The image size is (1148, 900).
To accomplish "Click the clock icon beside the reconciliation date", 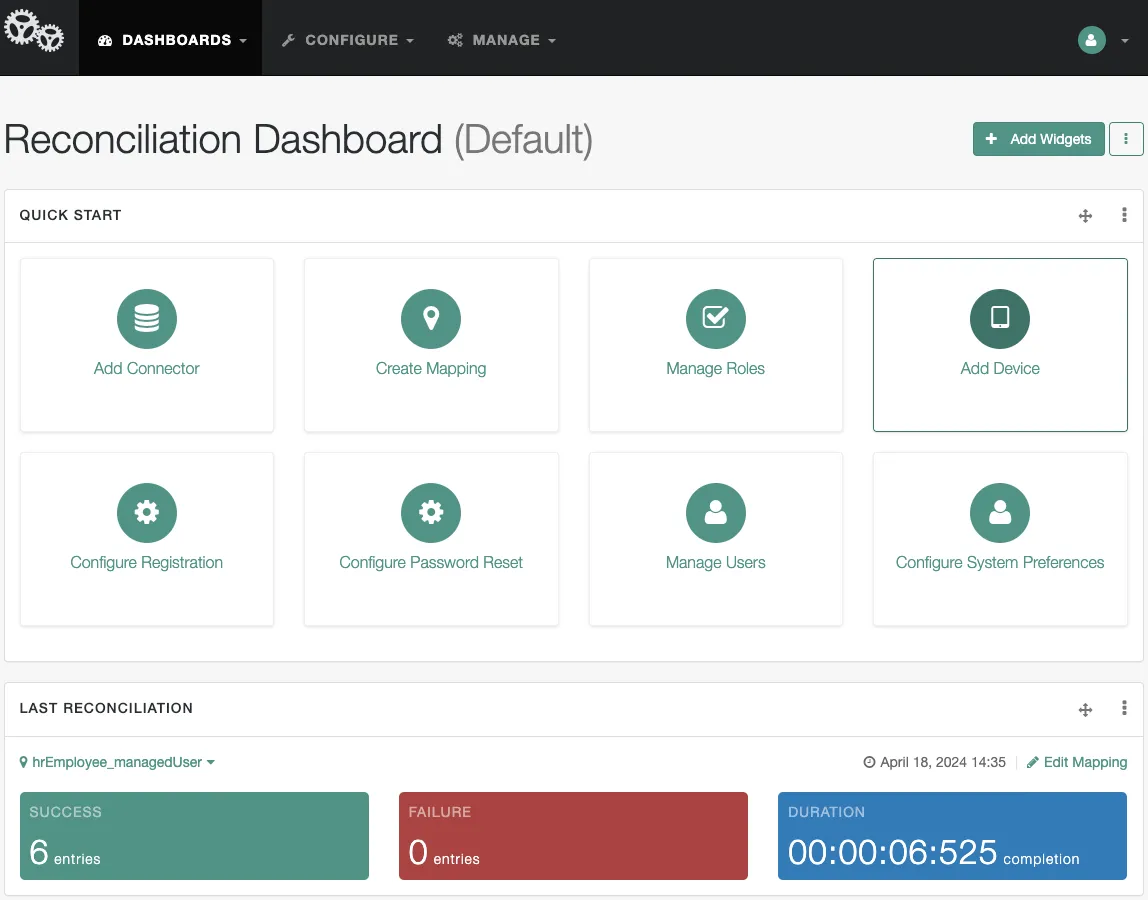I will tap(868, 761).
